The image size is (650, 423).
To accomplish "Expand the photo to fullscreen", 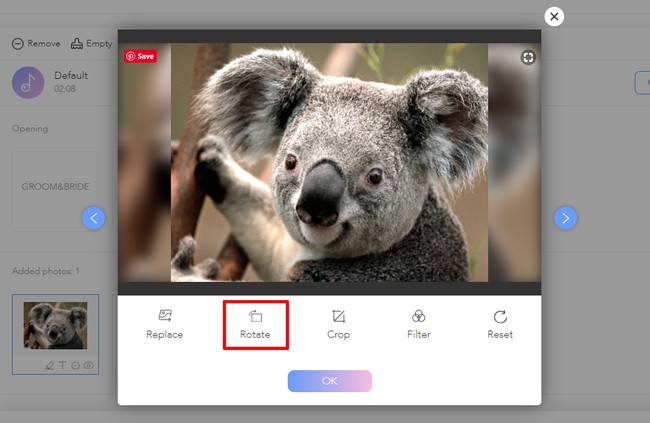I will pos(528,57).
